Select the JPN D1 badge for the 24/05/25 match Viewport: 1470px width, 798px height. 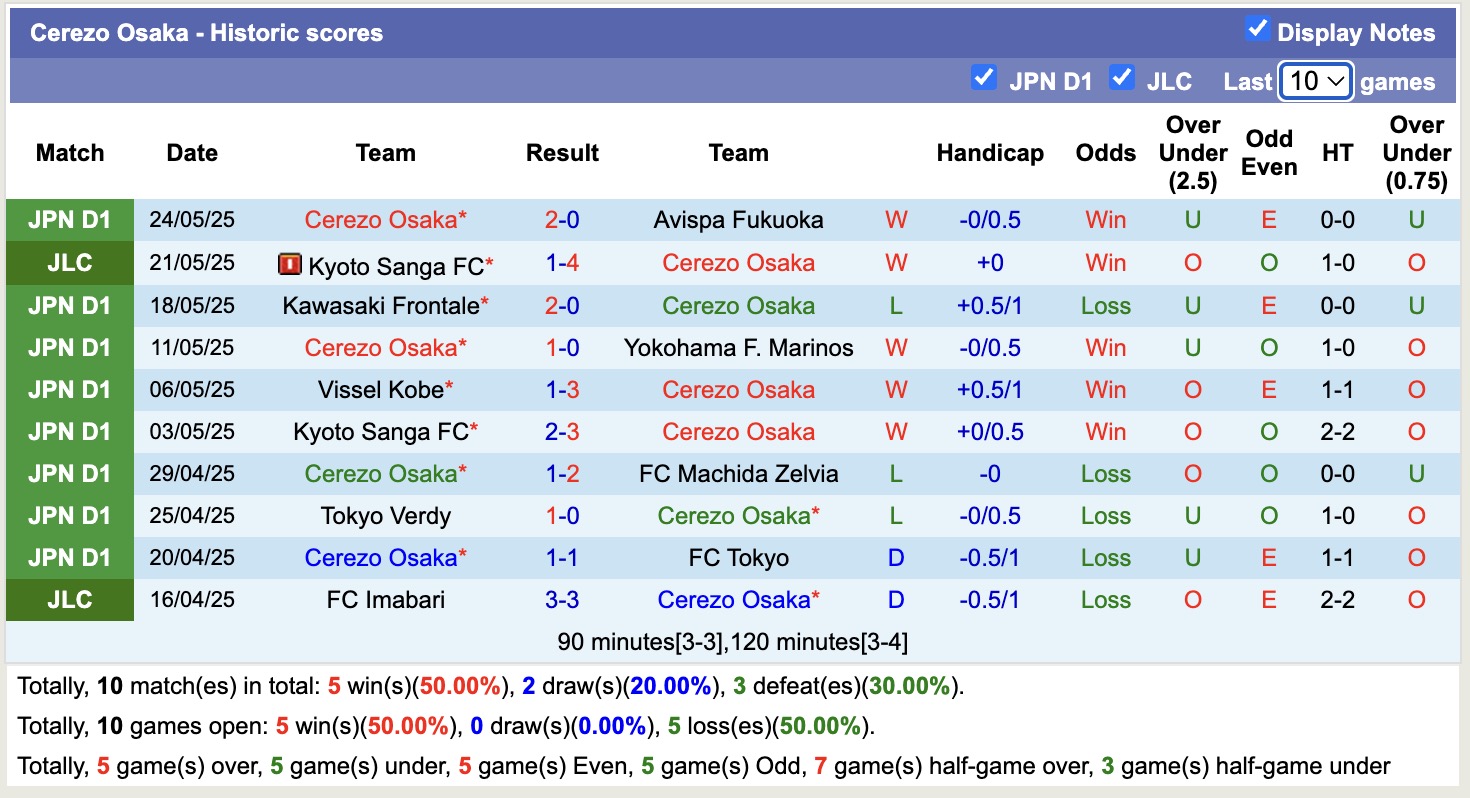69,219
